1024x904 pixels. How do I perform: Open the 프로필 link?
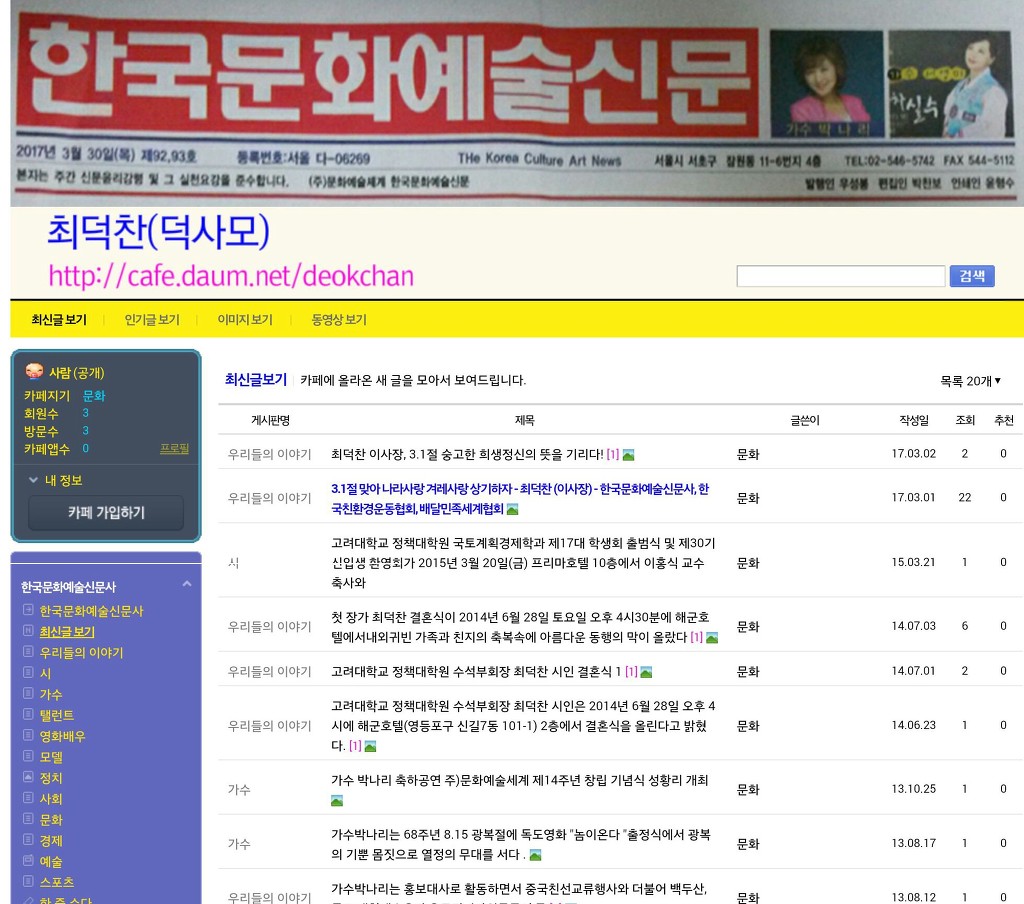click(174, 449)
